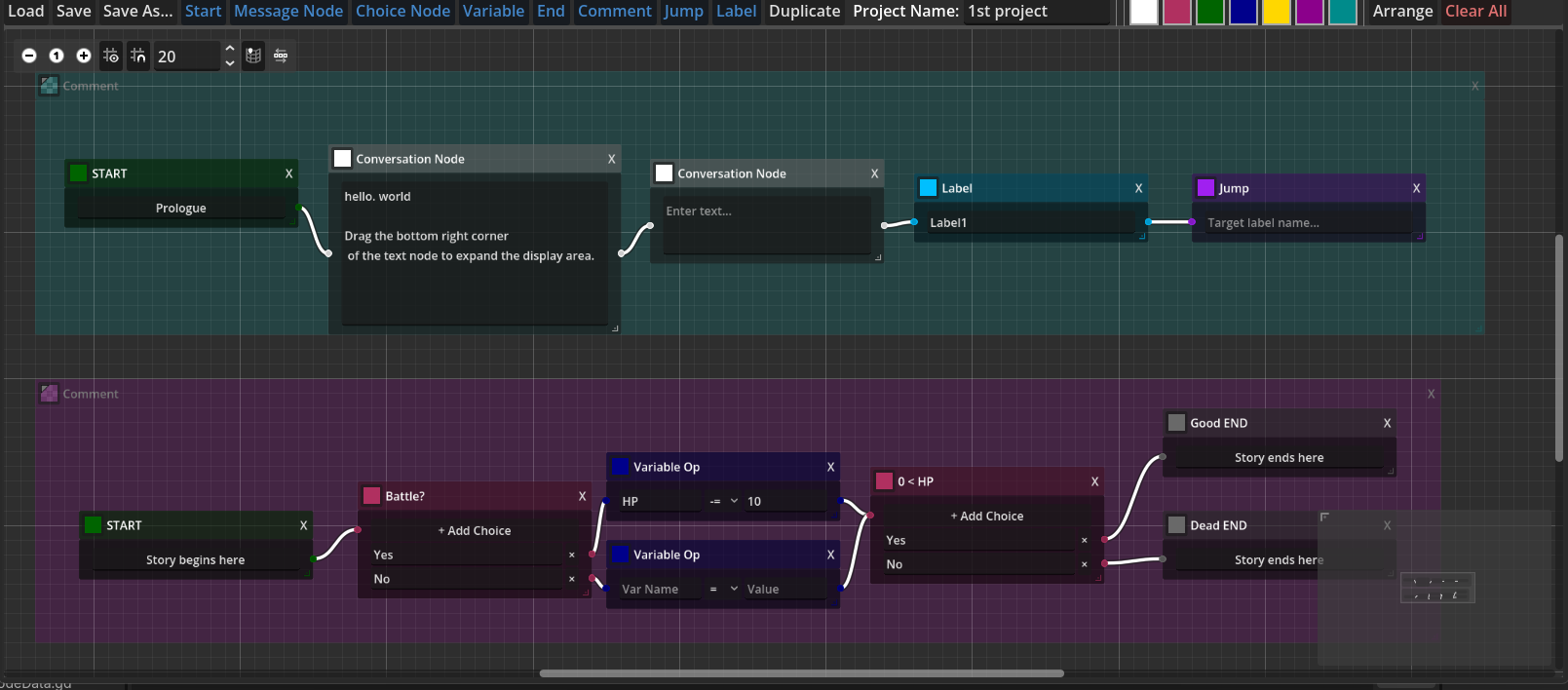Close the Jump node

(x=1416, y=188)
